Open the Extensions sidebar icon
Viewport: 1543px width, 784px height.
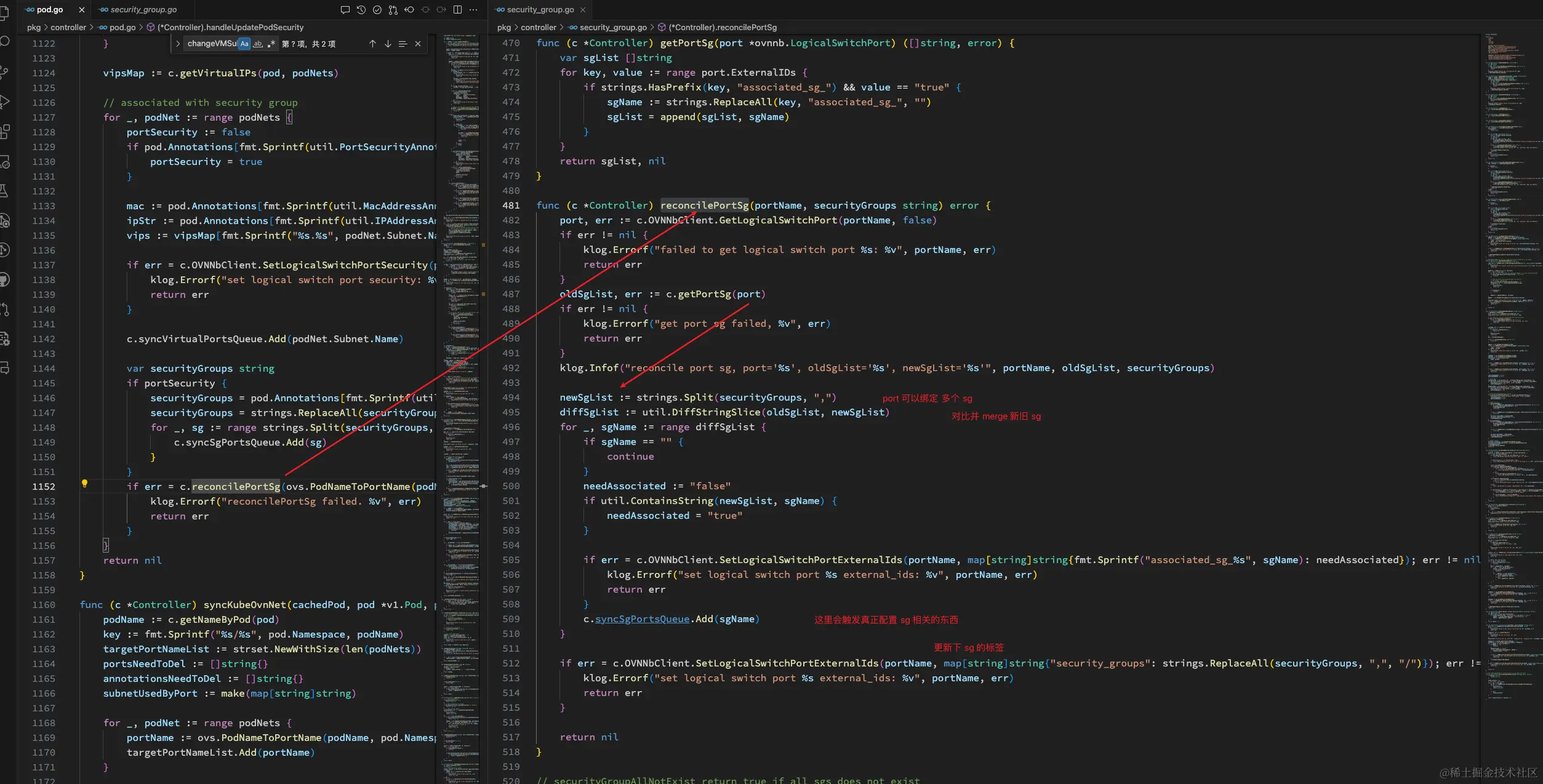click(x=5, y=132)
